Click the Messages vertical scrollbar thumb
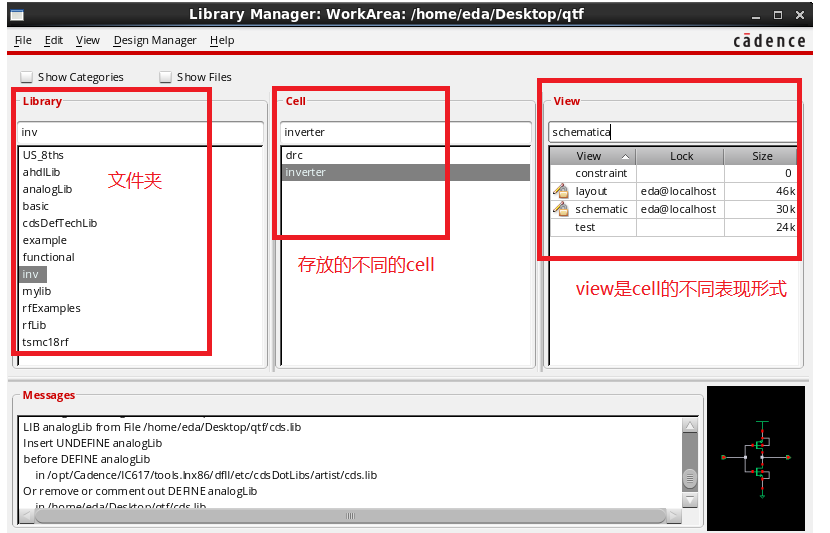The width and height of the screenshot is (830, 533). click(x=690, y=478)
